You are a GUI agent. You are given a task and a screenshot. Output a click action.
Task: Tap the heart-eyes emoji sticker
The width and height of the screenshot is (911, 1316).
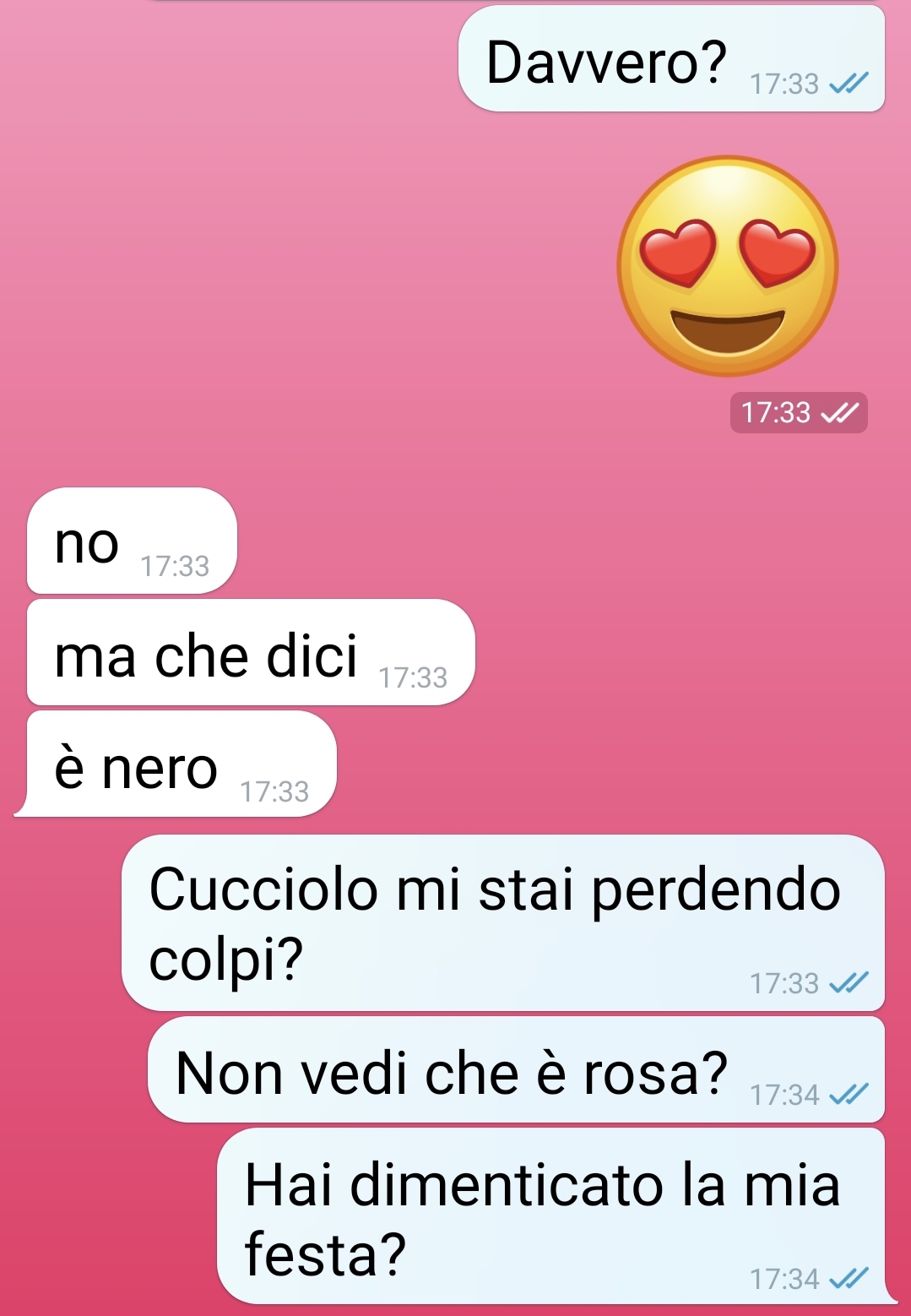point(728,265)
